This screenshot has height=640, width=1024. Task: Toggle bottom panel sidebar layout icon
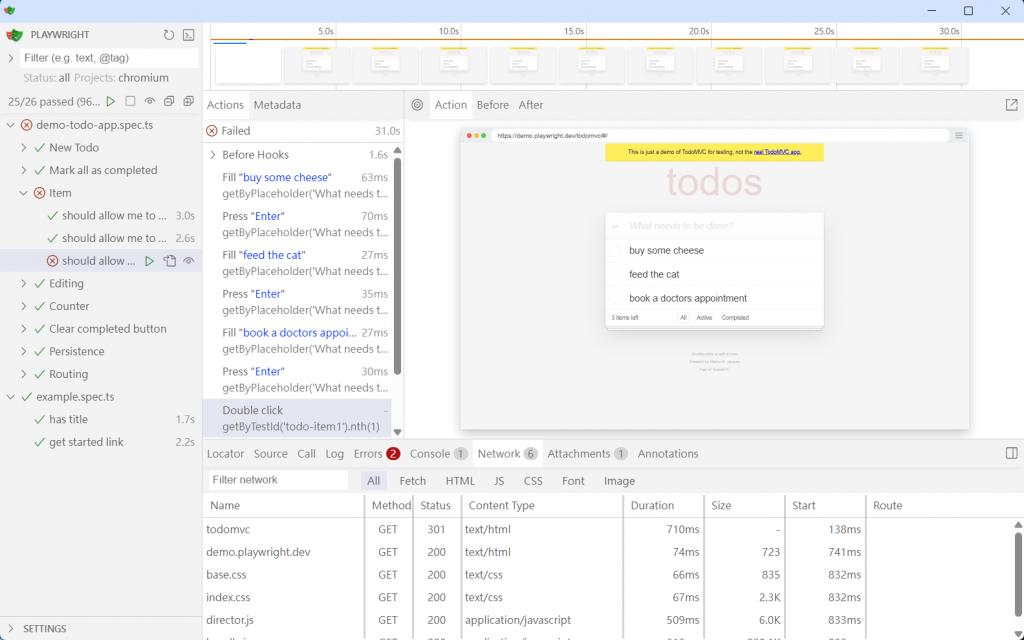pyautogui.click(x=1012, y=453)
